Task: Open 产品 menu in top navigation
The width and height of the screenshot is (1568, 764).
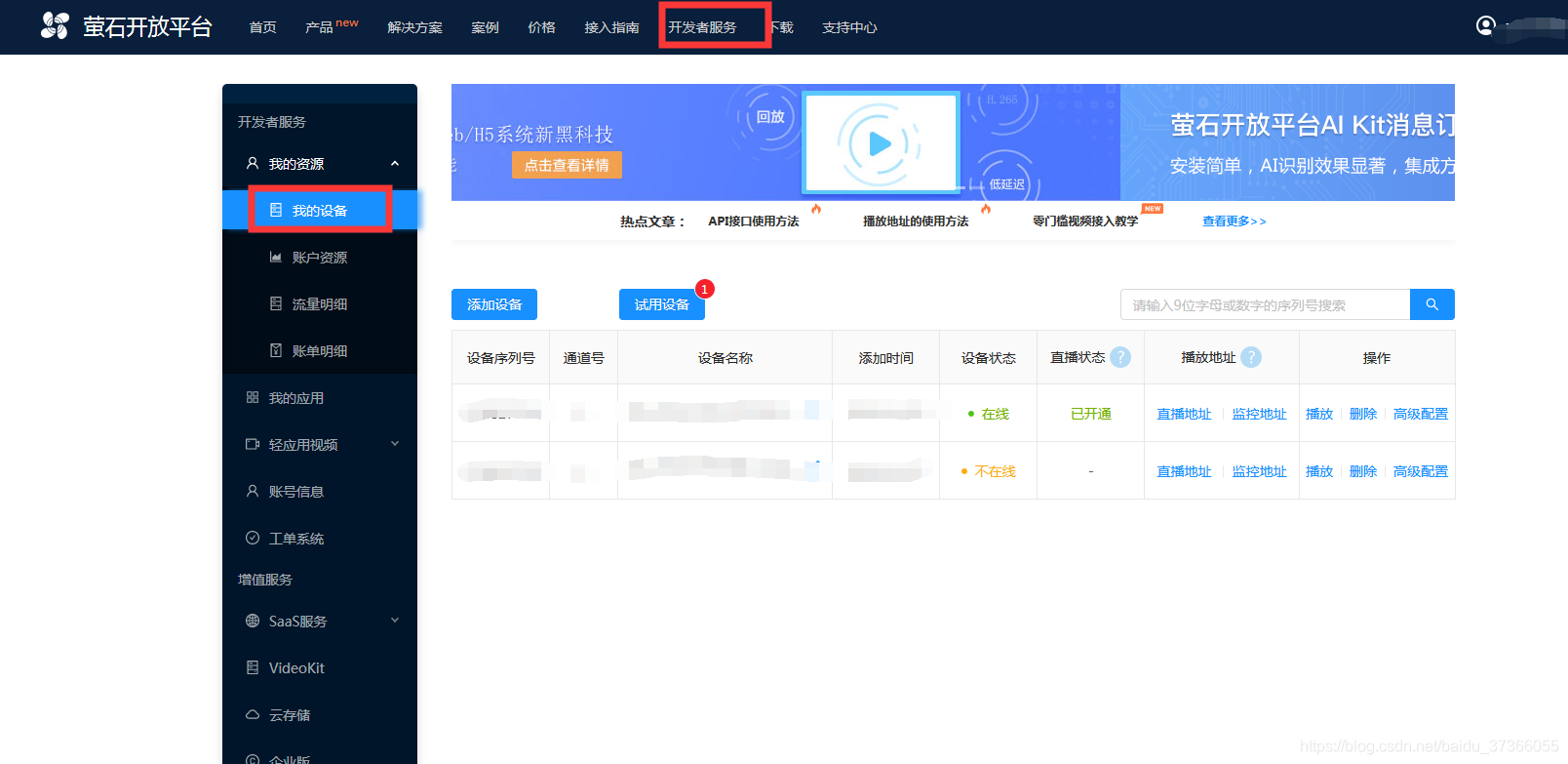Action: (x=319, y=27)
